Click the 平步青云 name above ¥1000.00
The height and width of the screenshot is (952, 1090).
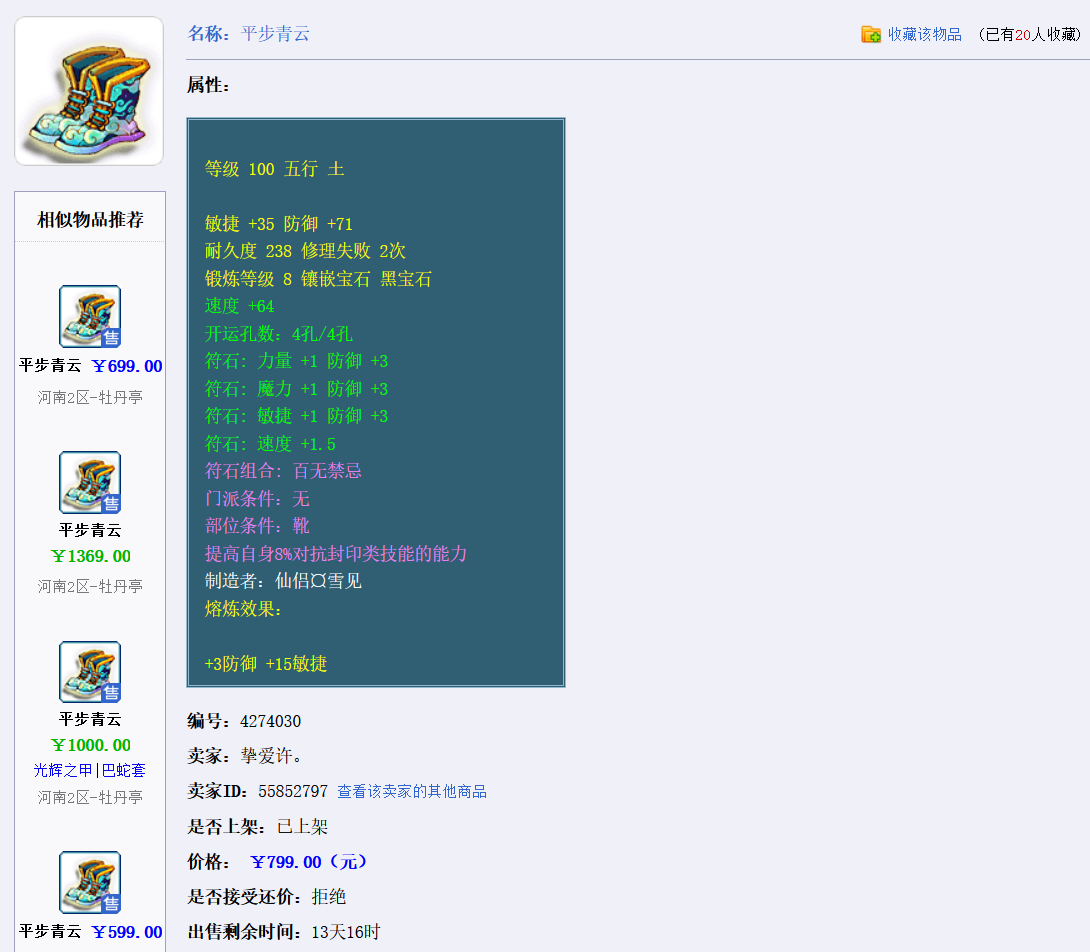click(90, 719)
